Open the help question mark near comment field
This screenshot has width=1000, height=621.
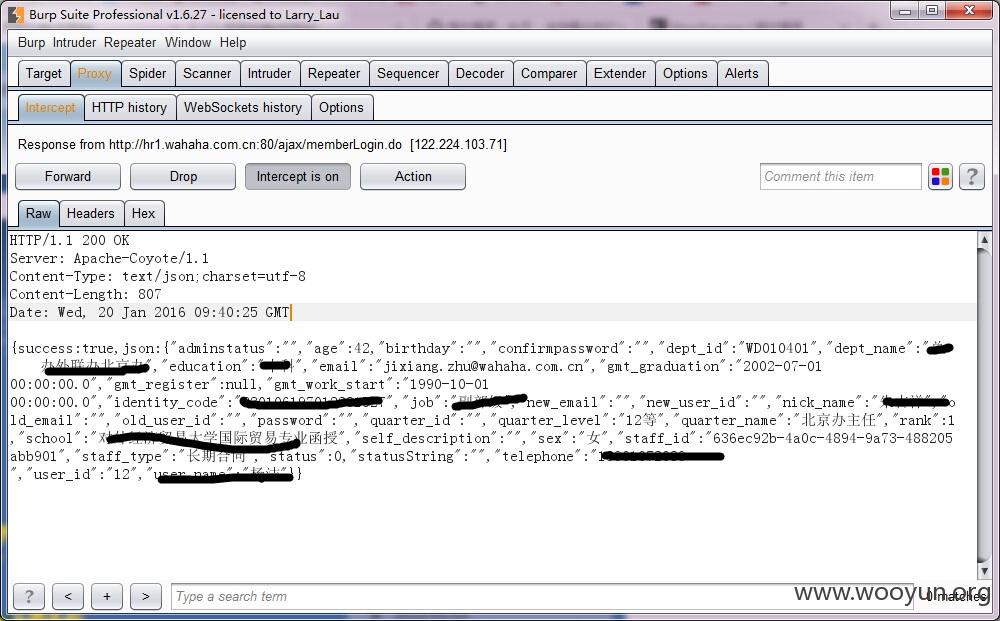971,177
